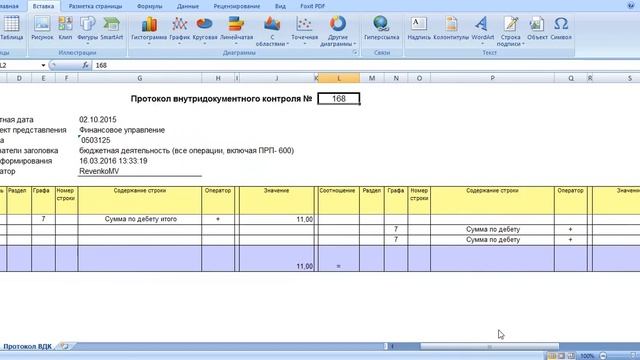Click cell Сумма по дебету итого

[140, 219]
